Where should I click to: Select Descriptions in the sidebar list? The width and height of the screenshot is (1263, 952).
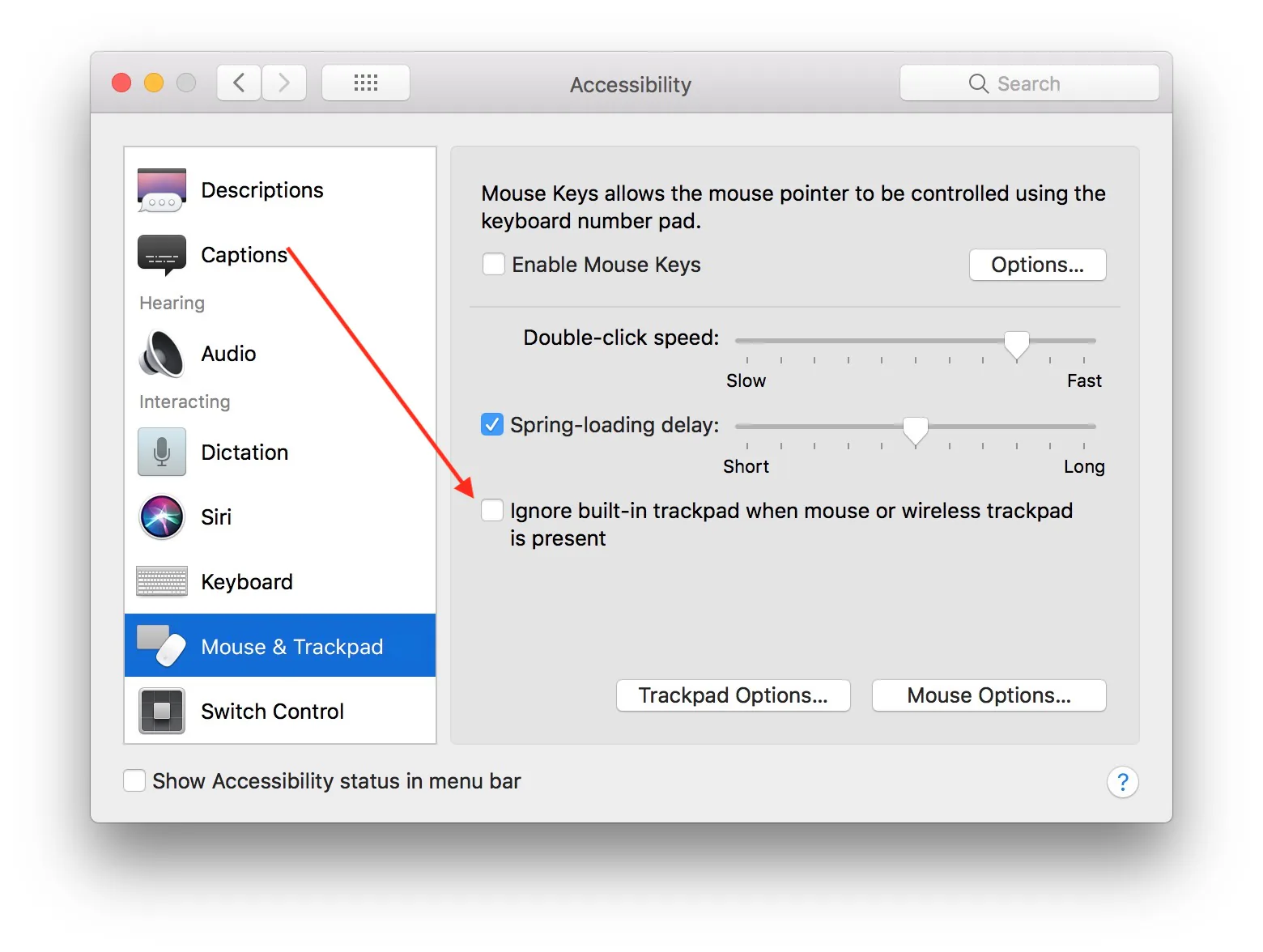click(x=280, y=190)
